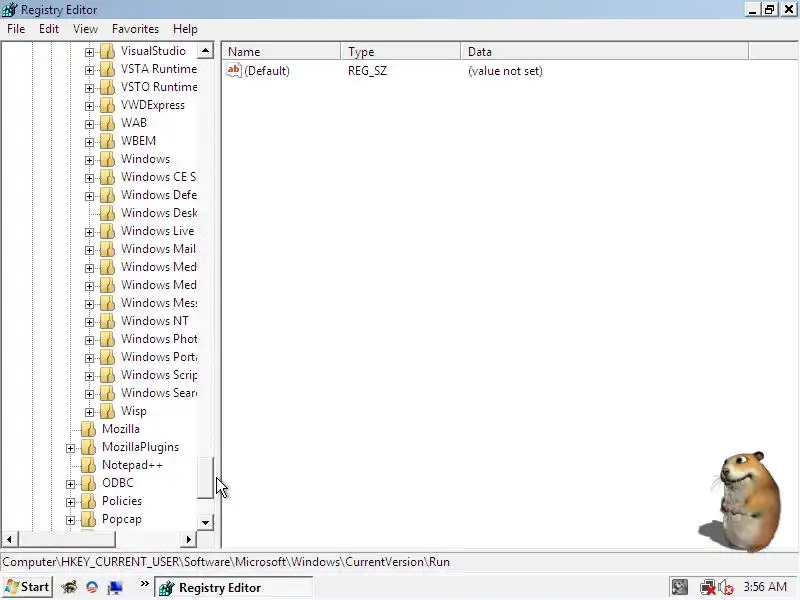The height and width of the screenshot is (600, 800).
Task: Click the raccoon icon in quick launch
Action: (69, 587)
